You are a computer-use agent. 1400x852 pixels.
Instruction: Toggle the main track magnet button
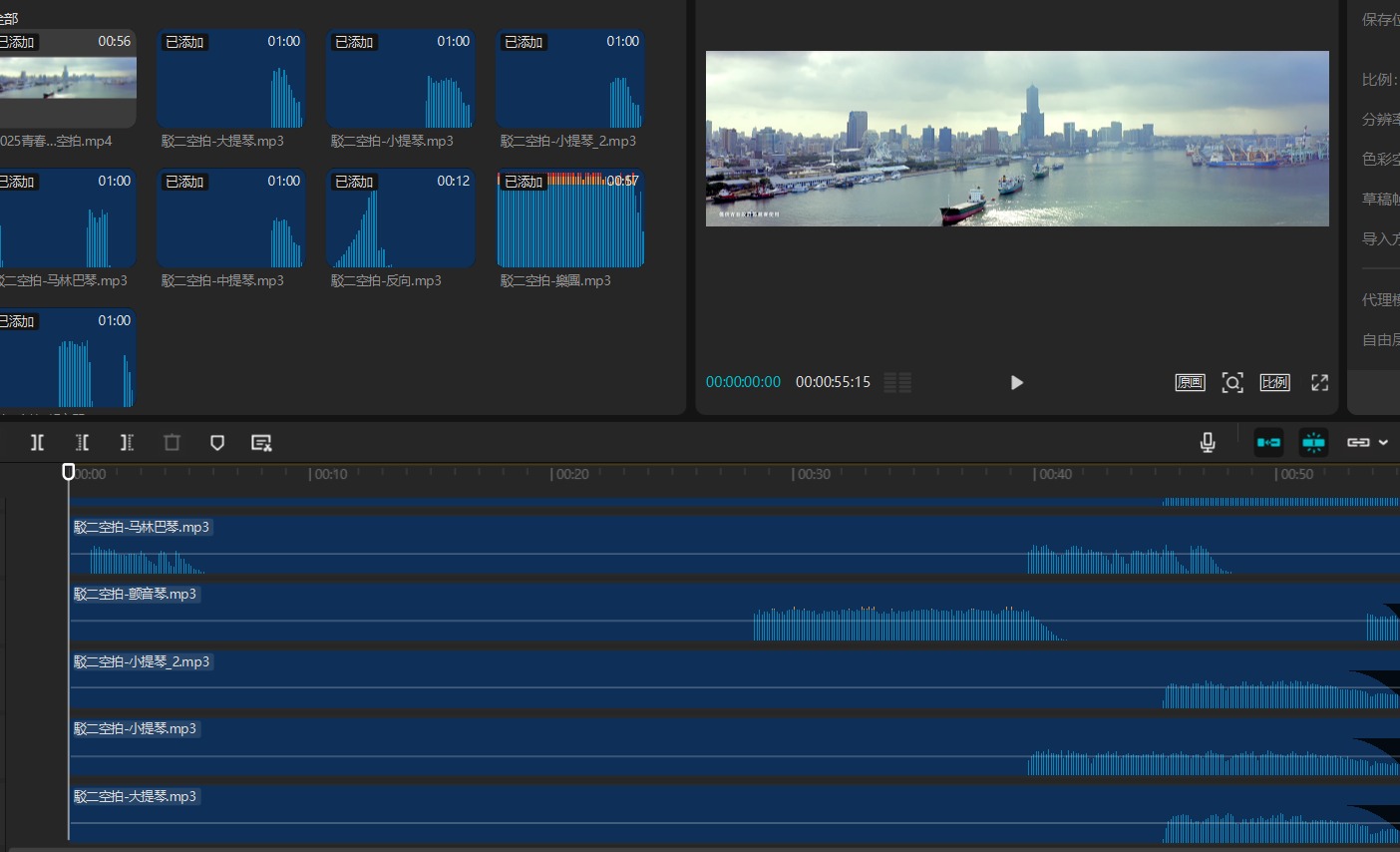[x=1268, y=442]
